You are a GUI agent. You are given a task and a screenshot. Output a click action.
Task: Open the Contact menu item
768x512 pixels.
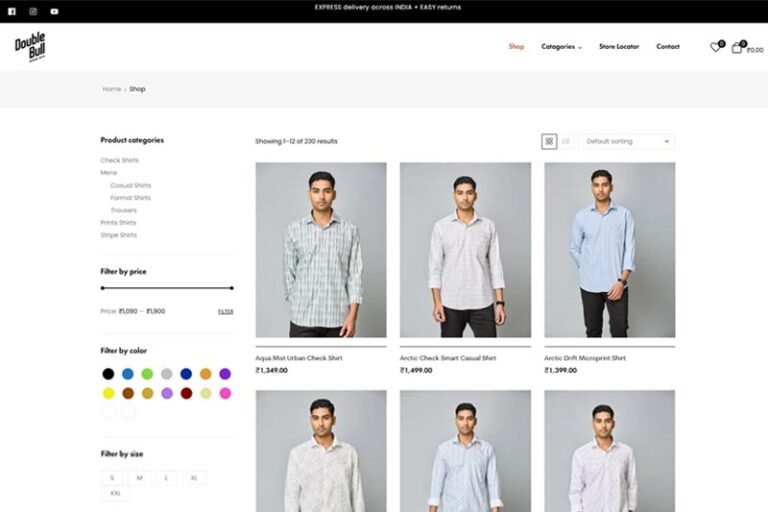667,47
